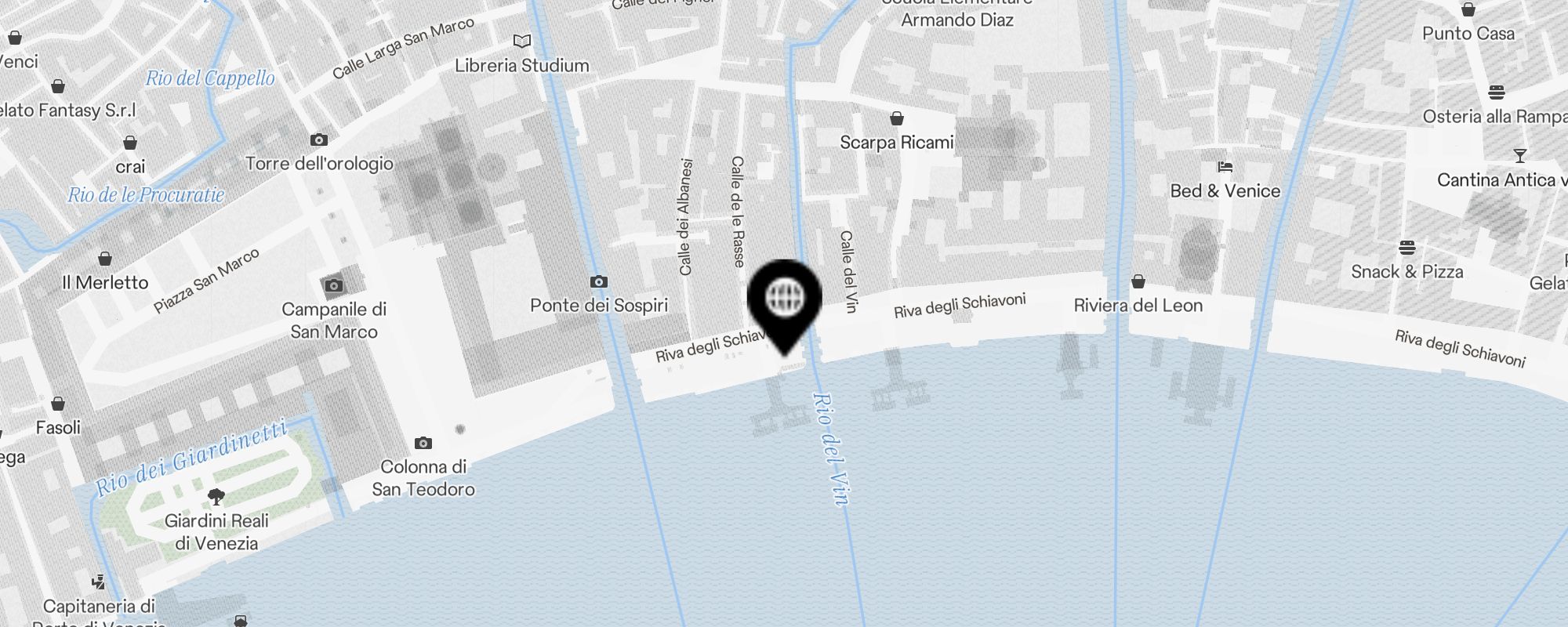Screen dimensions: 1568x627
Task: Click the camera icon for Colonna di San Teodoro
Action: coord(423,444)
